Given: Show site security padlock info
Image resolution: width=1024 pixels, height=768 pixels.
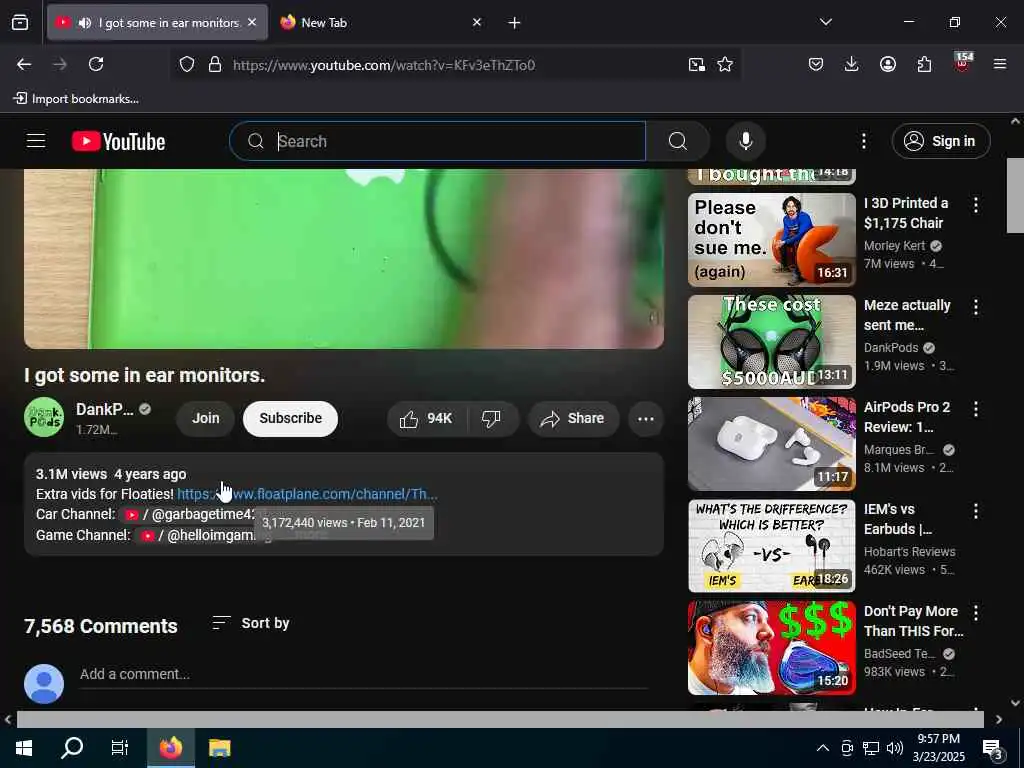Looking at the screenshot, I should (x=215, y=64).
